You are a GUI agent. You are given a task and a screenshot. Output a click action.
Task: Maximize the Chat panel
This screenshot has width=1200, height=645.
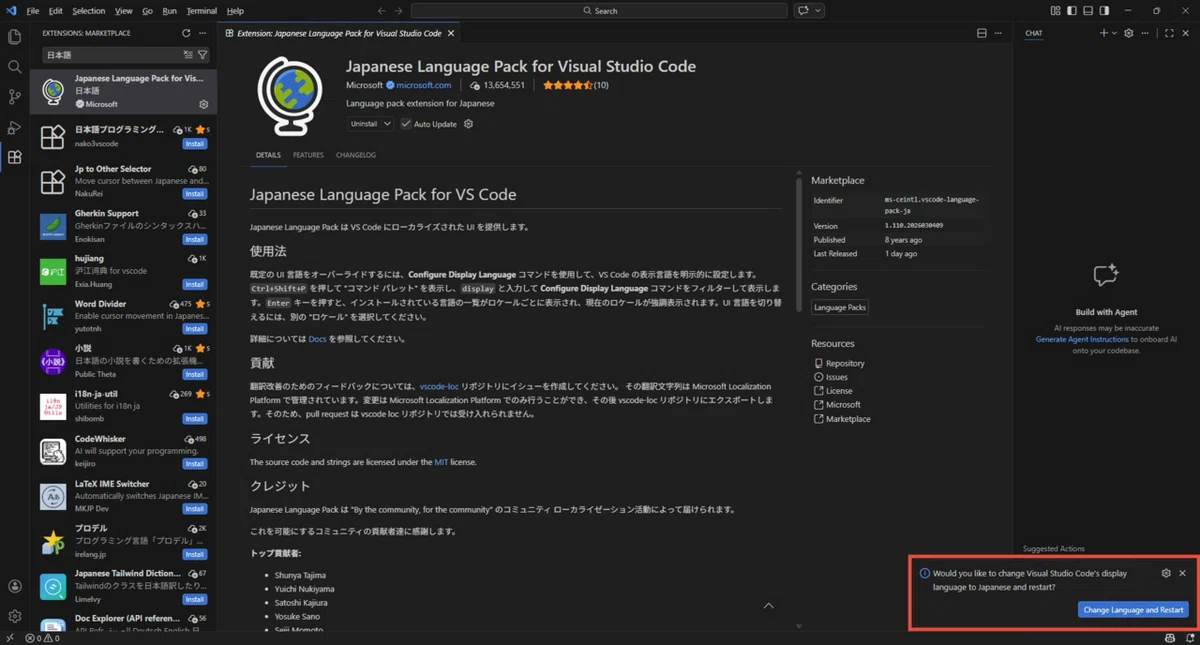(1169, 33)
